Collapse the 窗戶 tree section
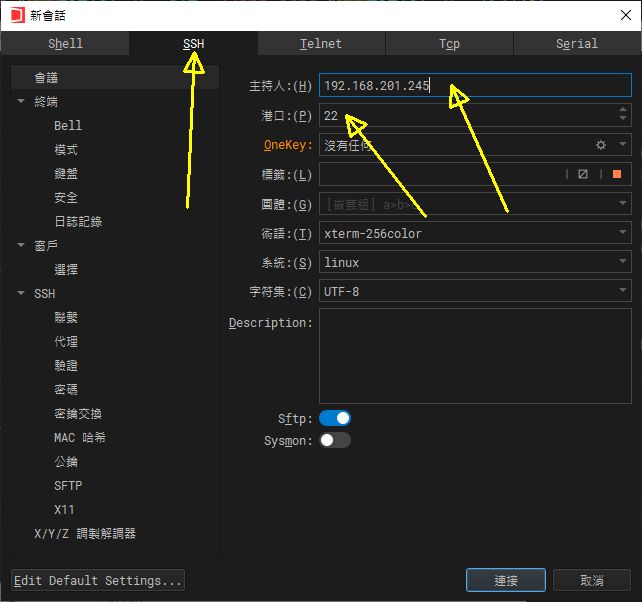The image size is (642, 602). point(21,246)
